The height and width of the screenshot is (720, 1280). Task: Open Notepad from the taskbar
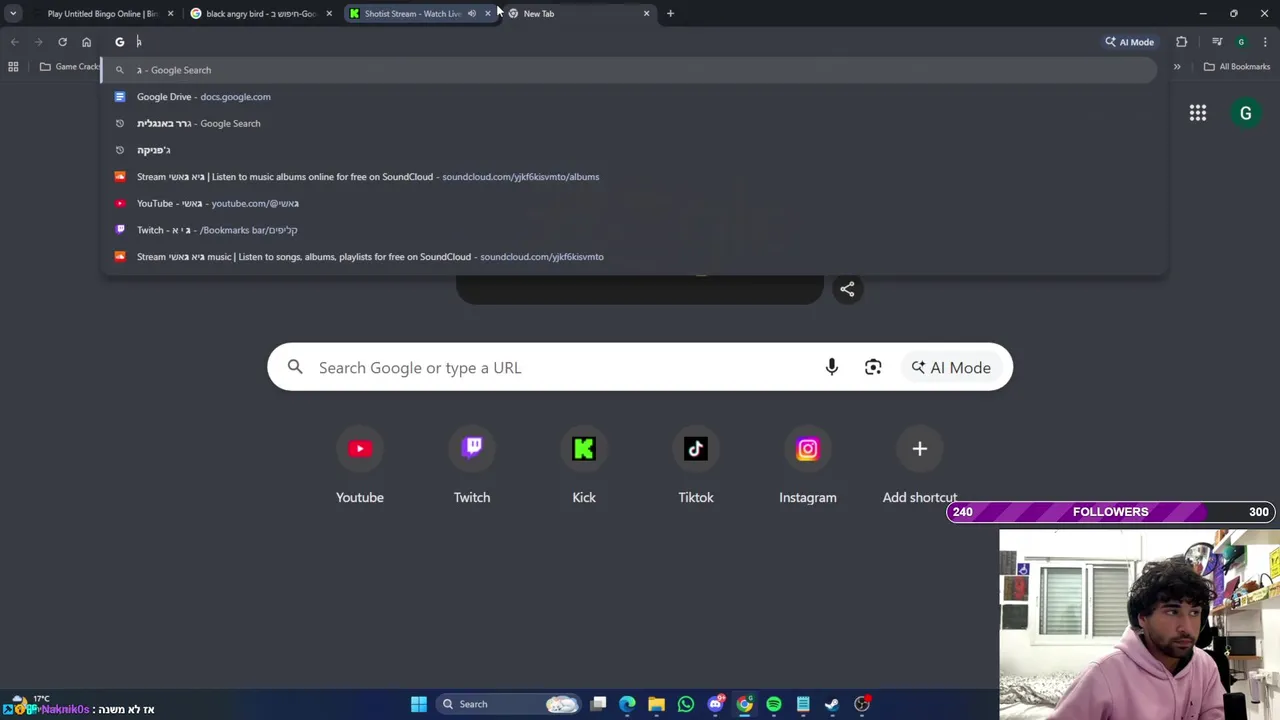click(x=803, y=704)
